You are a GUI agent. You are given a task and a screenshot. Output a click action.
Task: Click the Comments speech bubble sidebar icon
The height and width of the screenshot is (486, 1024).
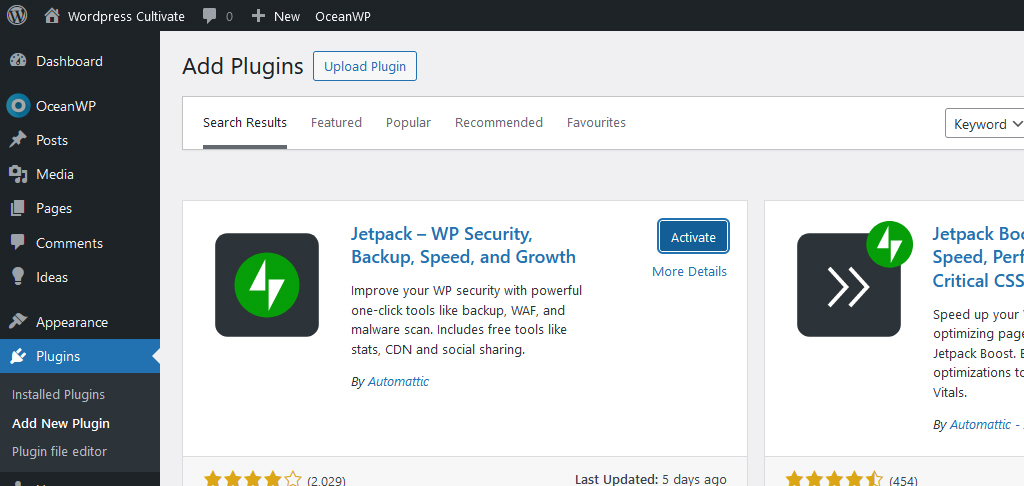[x=18, y=242]
